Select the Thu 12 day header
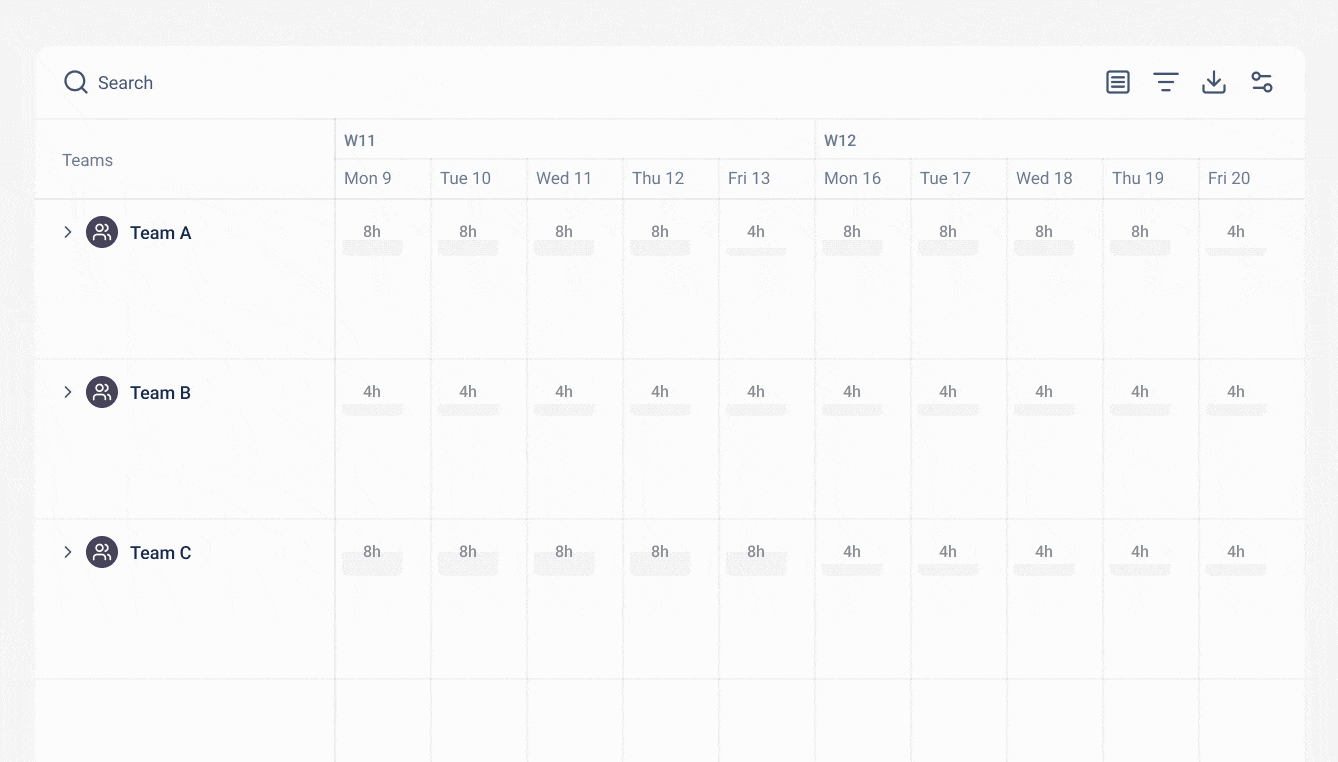Image resolution: width=1338 pixels, height=762 pixels. click(x=658, y=178)
